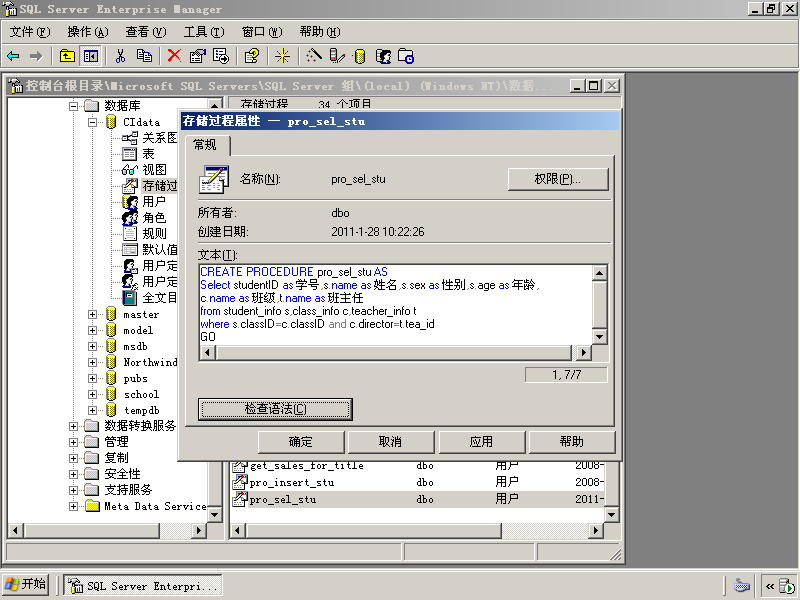Expand the tempdb database node
The image size is (800, 600).
click(x=92, y=410)
